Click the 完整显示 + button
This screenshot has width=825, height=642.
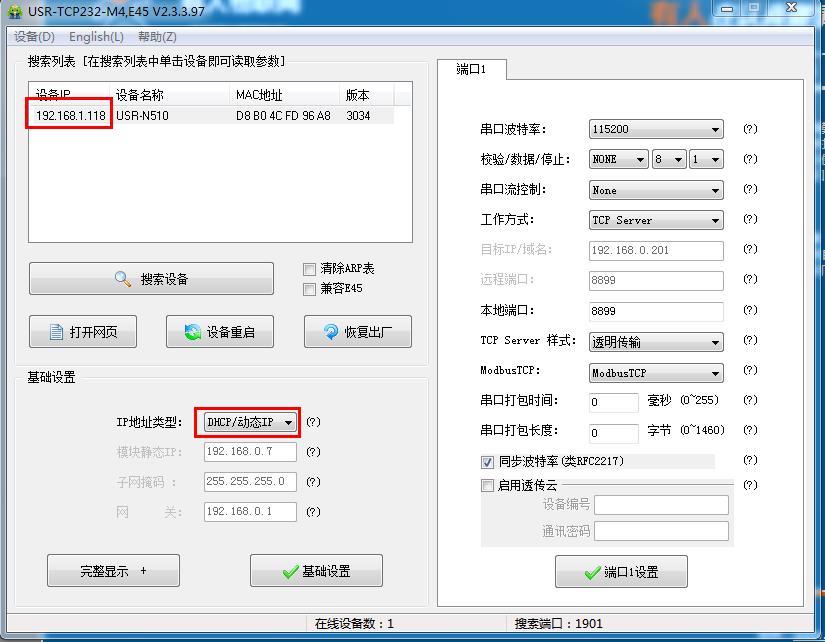point(113,571)
